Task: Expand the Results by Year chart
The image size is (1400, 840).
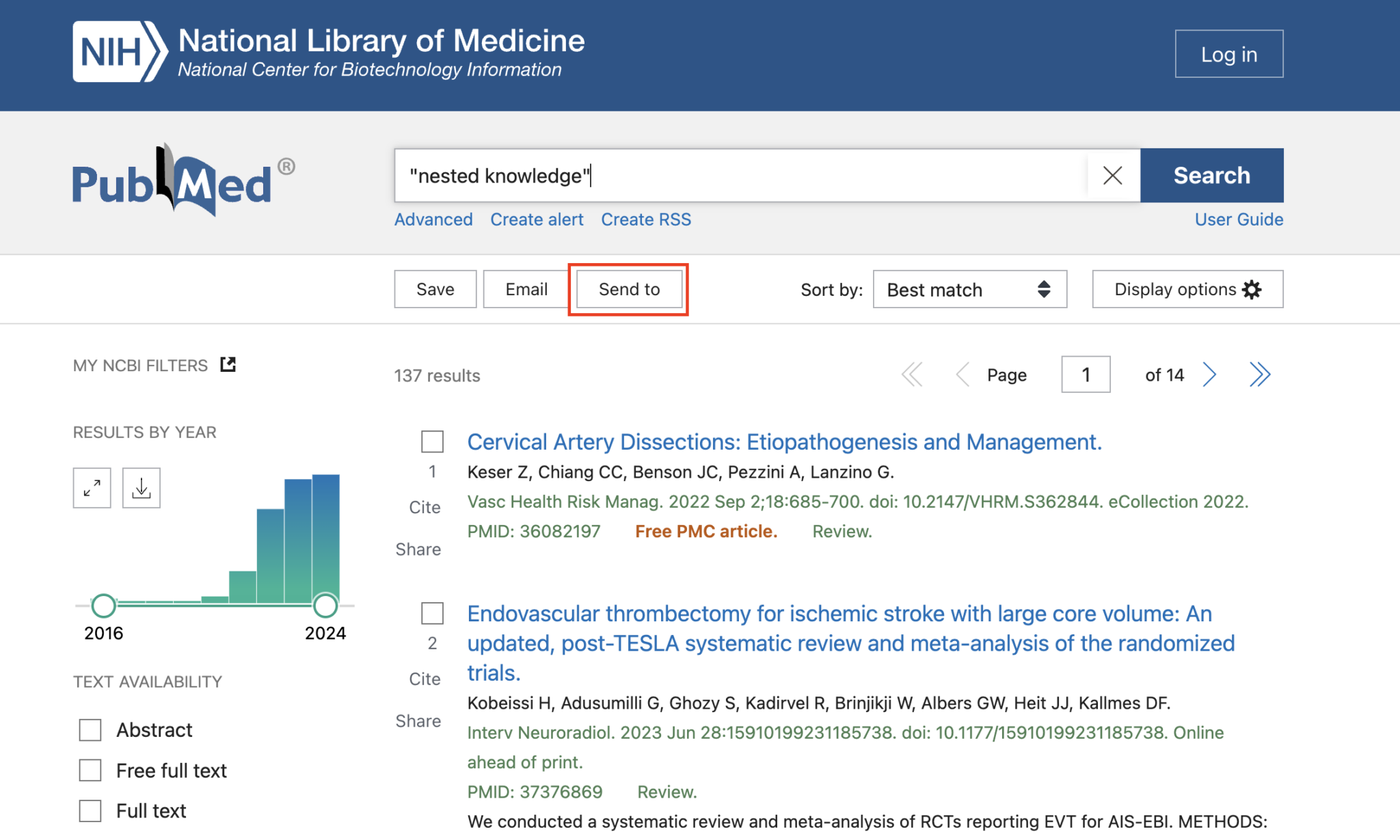Action: tap(92, 487)
